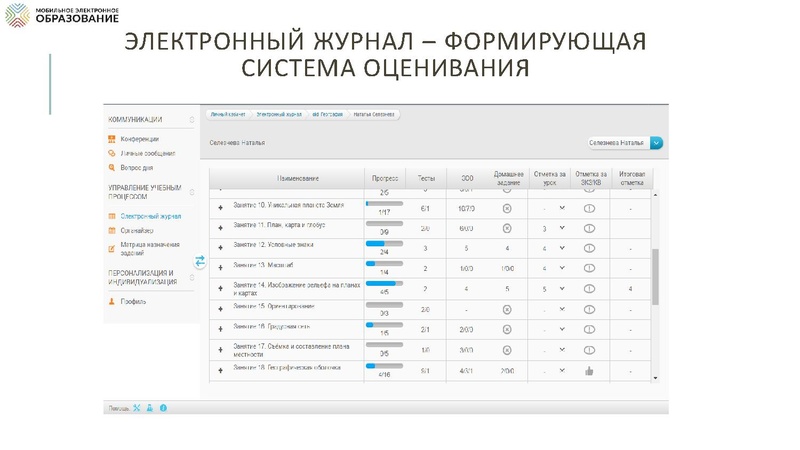The height and width of the screenshot is (450, 800).
Task: Open the lesson mark dropdown for Занятие 13
Action: [562, 268]
